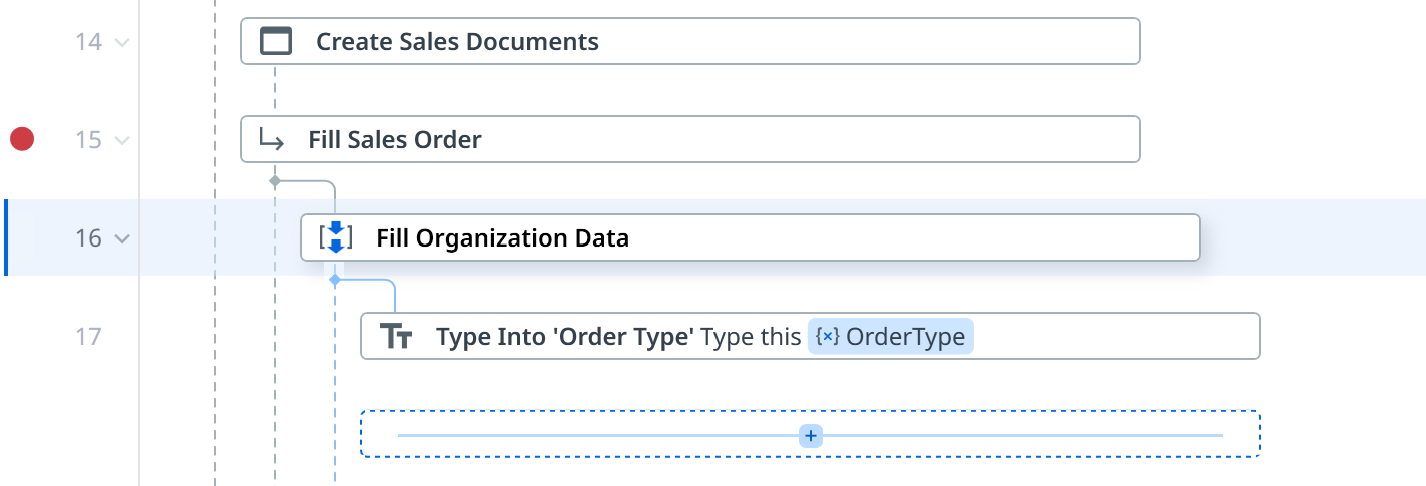Expand the chevron next to line 14

pyautogui.click(x=122, y=42)
